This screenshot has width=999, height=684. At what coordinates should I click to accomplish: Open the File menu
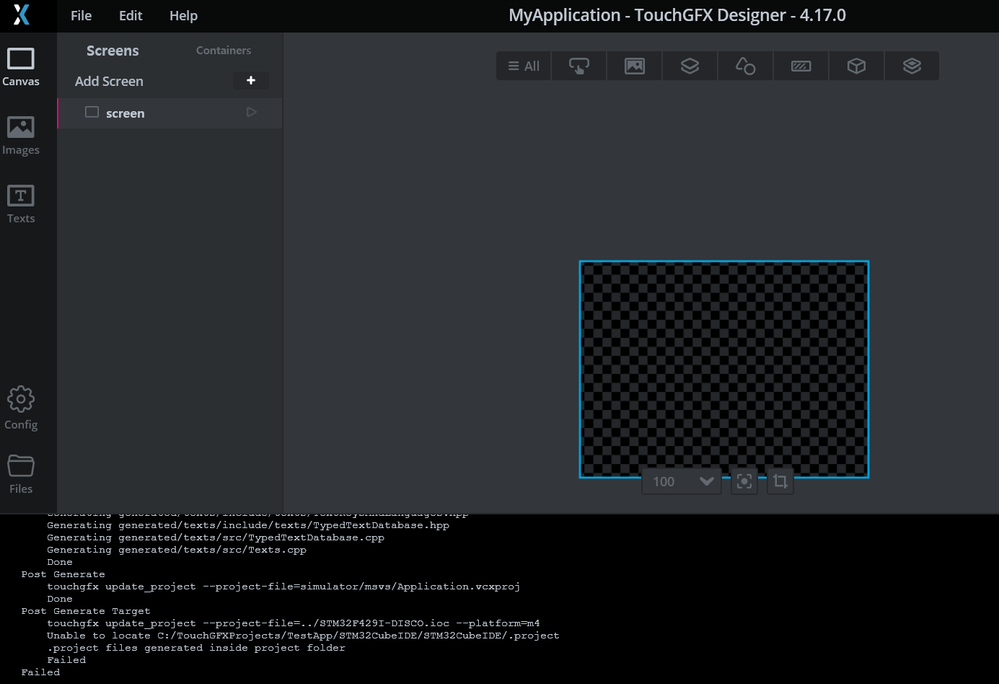point(81,15)
